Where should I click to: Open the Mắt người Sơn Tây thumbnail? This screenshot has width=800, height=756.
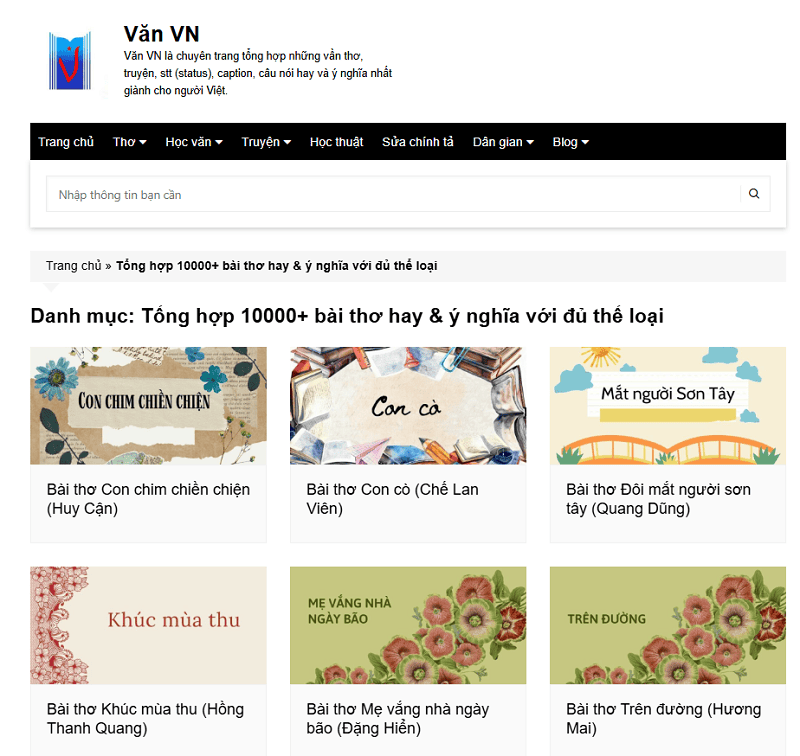coord(668,406)
